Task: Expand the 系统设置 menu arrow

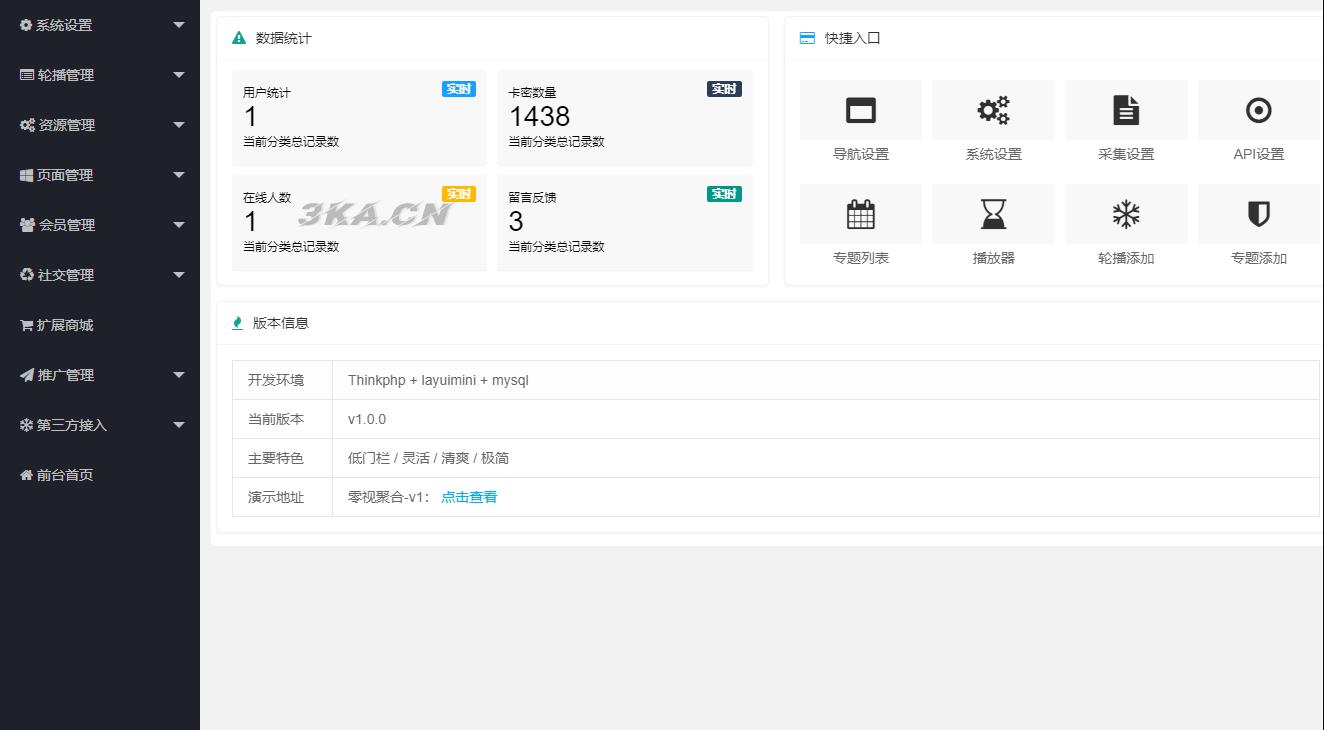Action: [179, 25]
